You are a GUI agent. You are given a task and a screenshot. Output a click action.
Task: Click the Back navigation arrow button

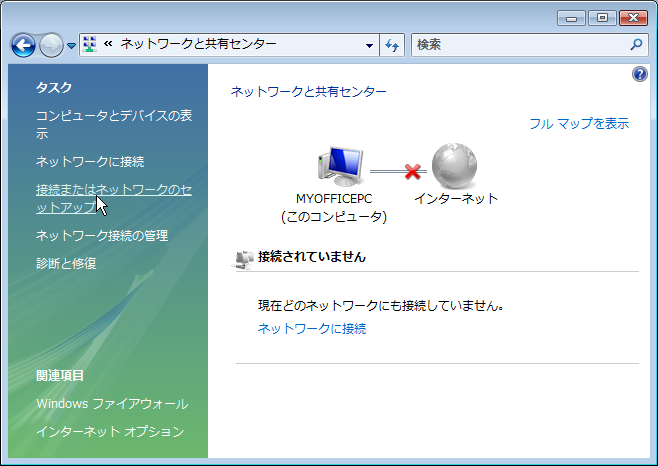click(x=23, y=45)
